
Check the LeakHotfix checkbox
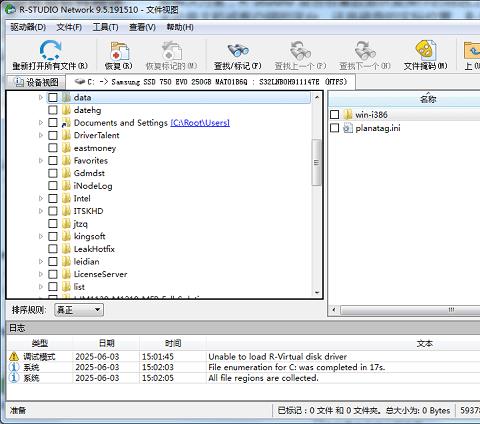click(53, 249)
